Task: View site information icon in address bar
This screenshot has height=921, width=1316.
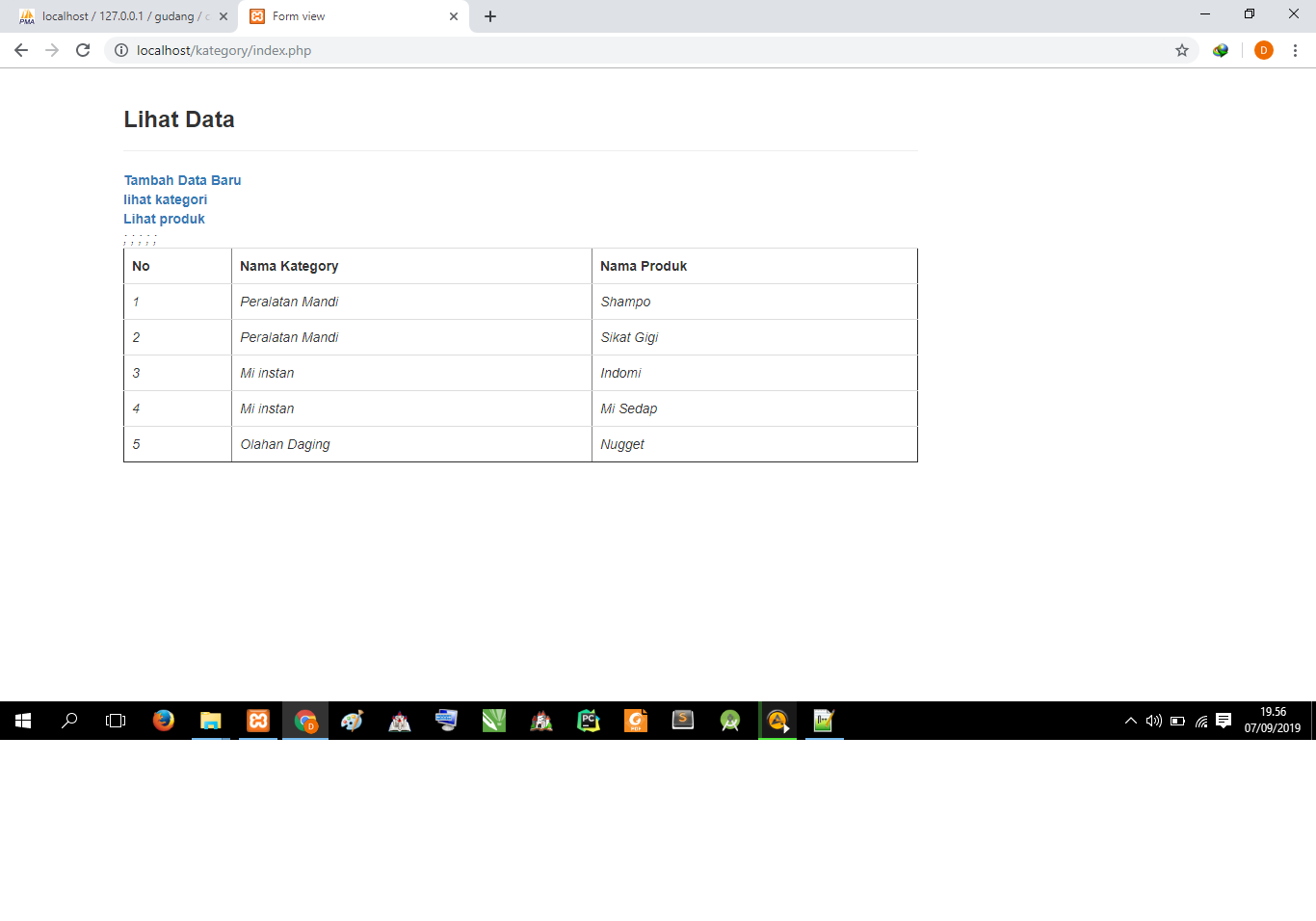Action: [x=121, y=50]
